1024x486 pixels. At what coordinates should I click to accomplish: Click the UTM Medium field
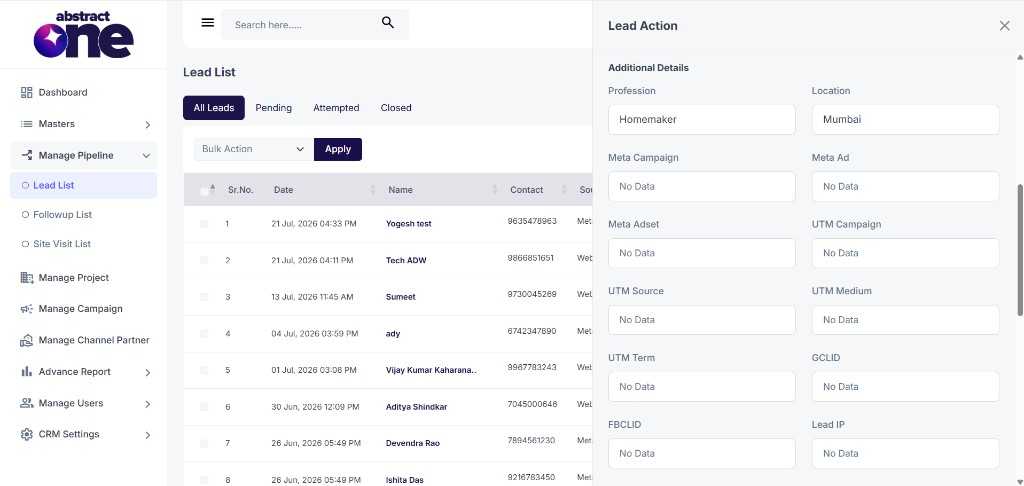click(905, 319)
